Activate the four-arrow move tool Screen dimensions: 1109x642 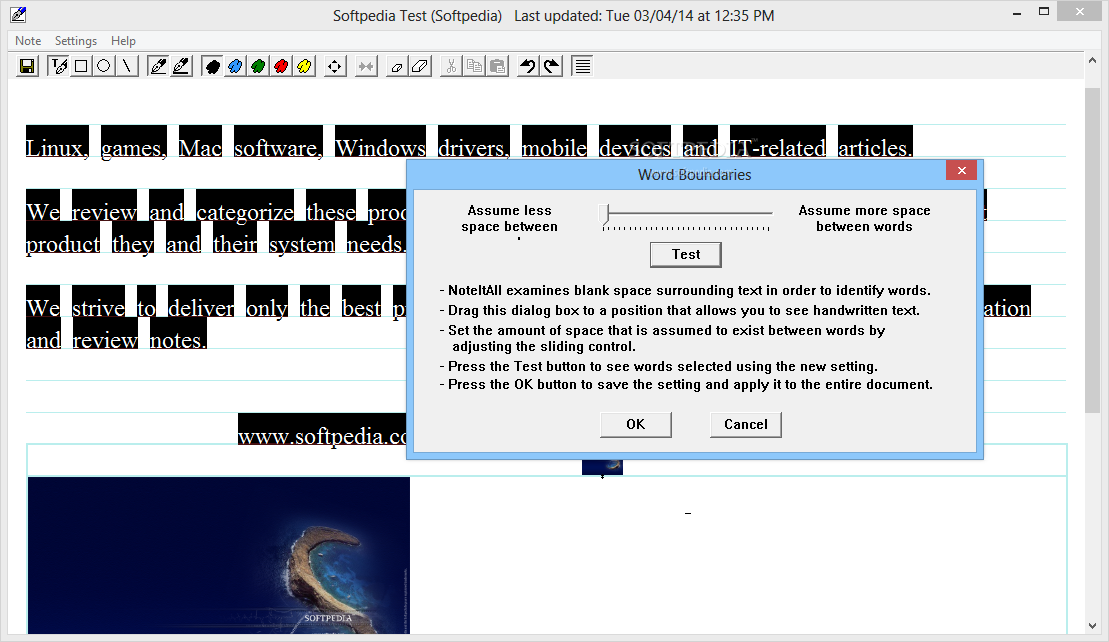pyautogui.click(x=335, y=66)
